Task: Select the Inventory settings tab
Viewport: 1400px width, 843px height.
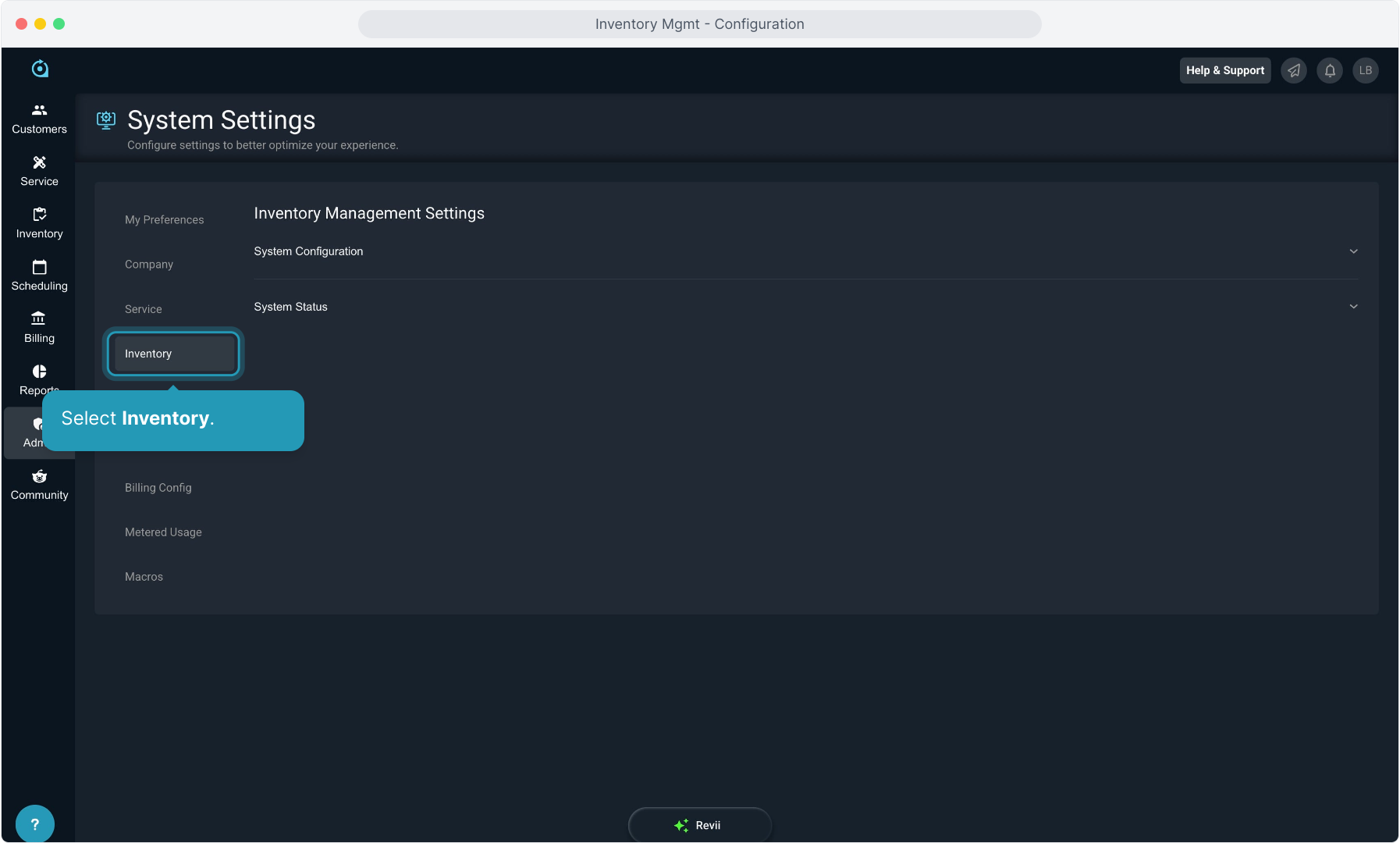Action: tap(173, 354)
